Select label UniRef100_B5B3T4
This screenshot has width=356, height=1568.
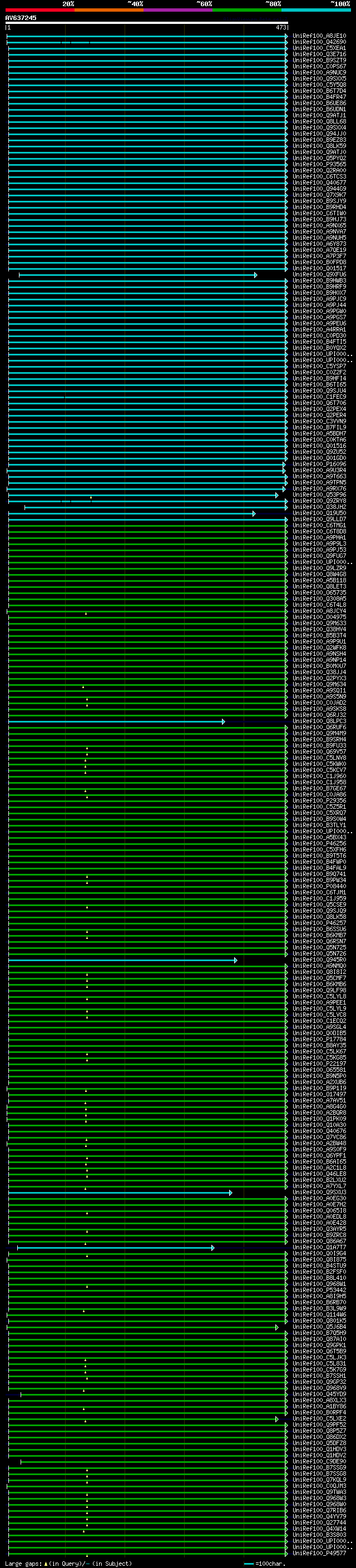tap(319, 635)
